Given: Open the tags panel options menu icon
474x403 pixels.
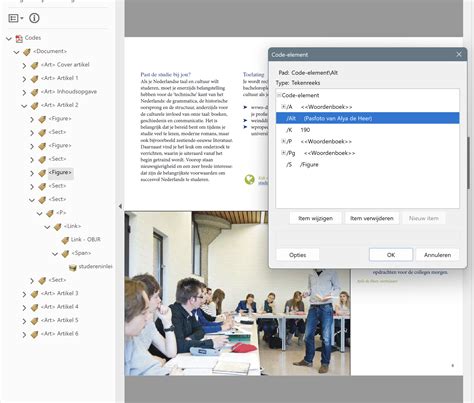Looking at the screenshot, I should [15, 18].
